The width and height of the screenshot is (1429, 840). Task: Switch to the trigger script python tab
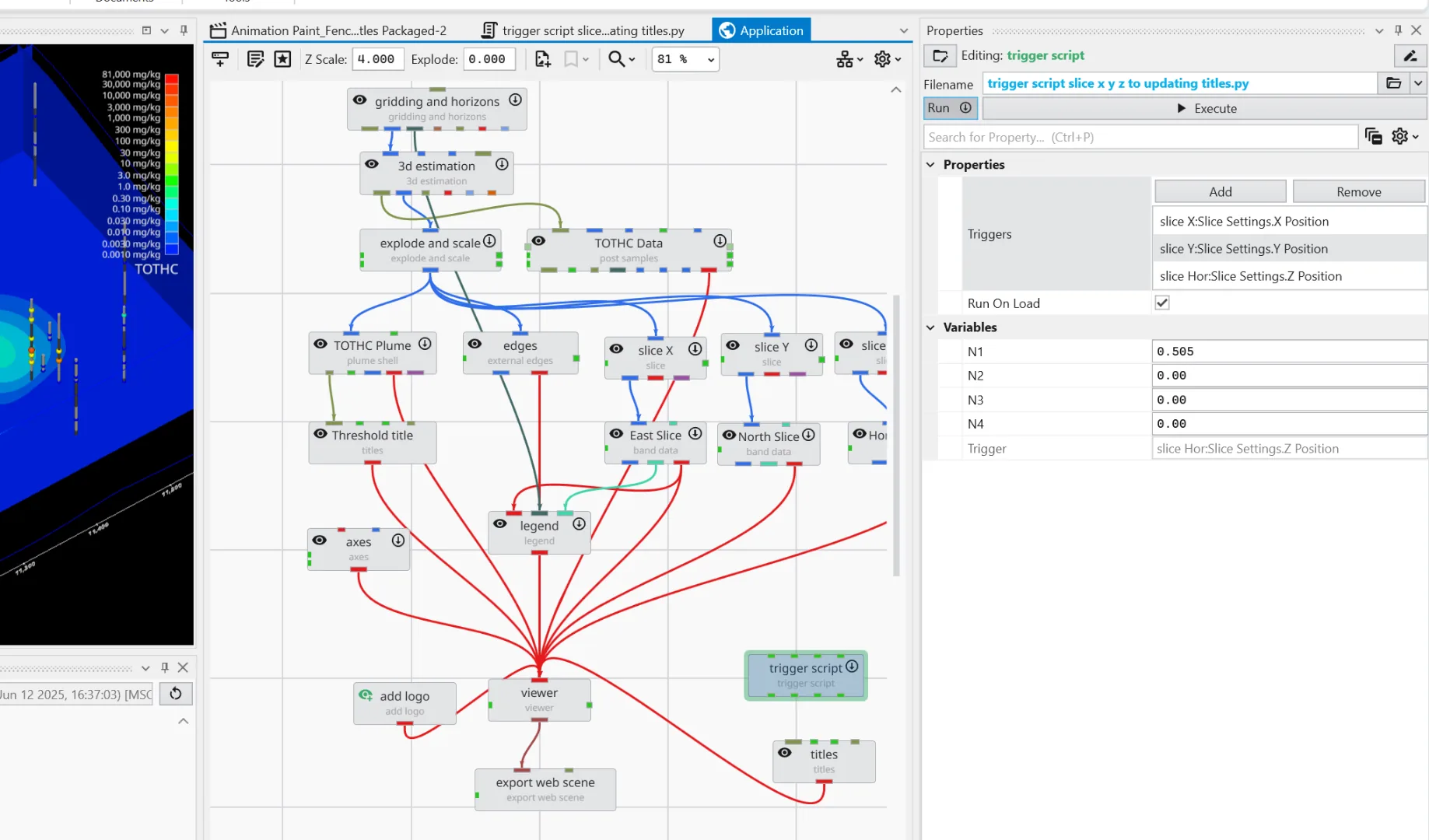click(x=583, y=30)
